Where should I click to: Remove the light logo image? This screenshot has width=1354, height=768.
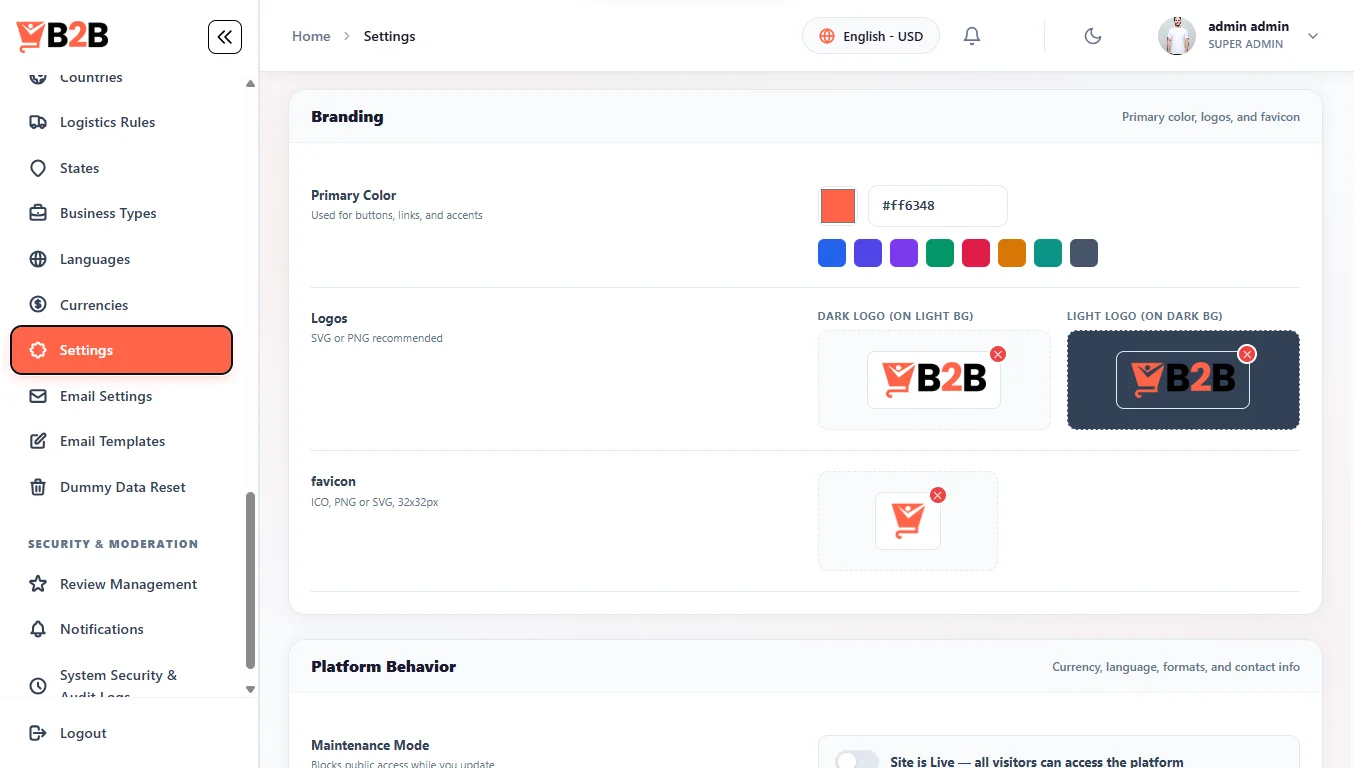coord(1247,354)
